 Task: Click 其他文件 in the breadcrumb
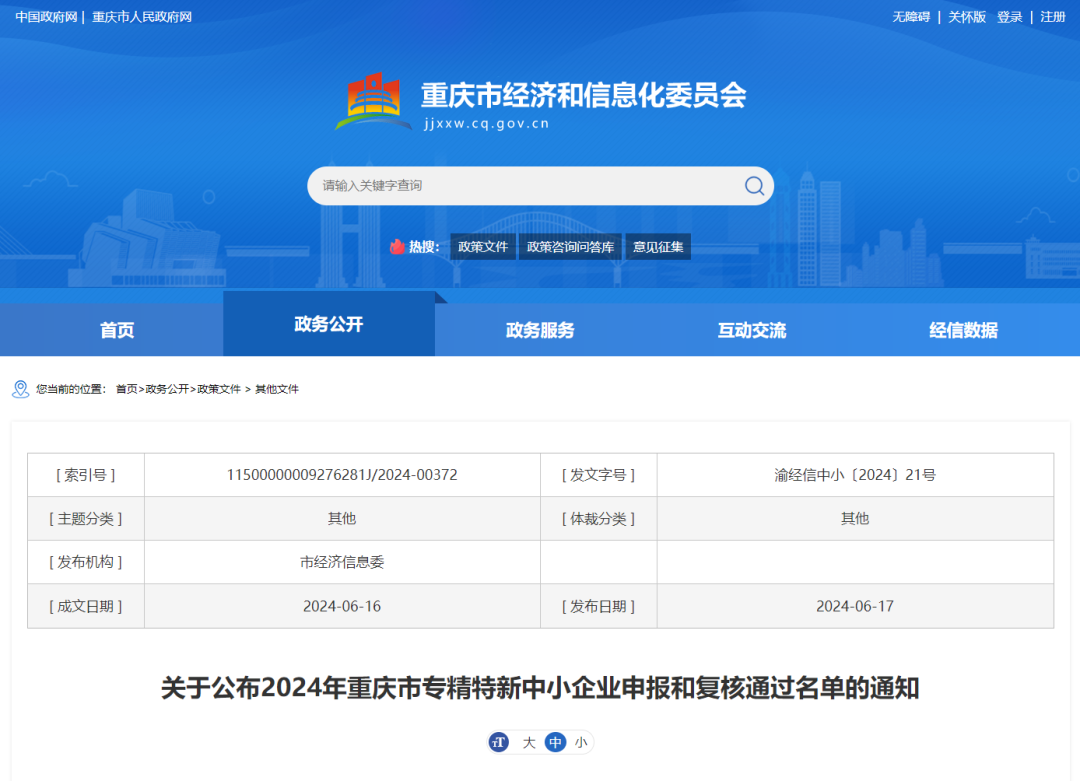277,389
